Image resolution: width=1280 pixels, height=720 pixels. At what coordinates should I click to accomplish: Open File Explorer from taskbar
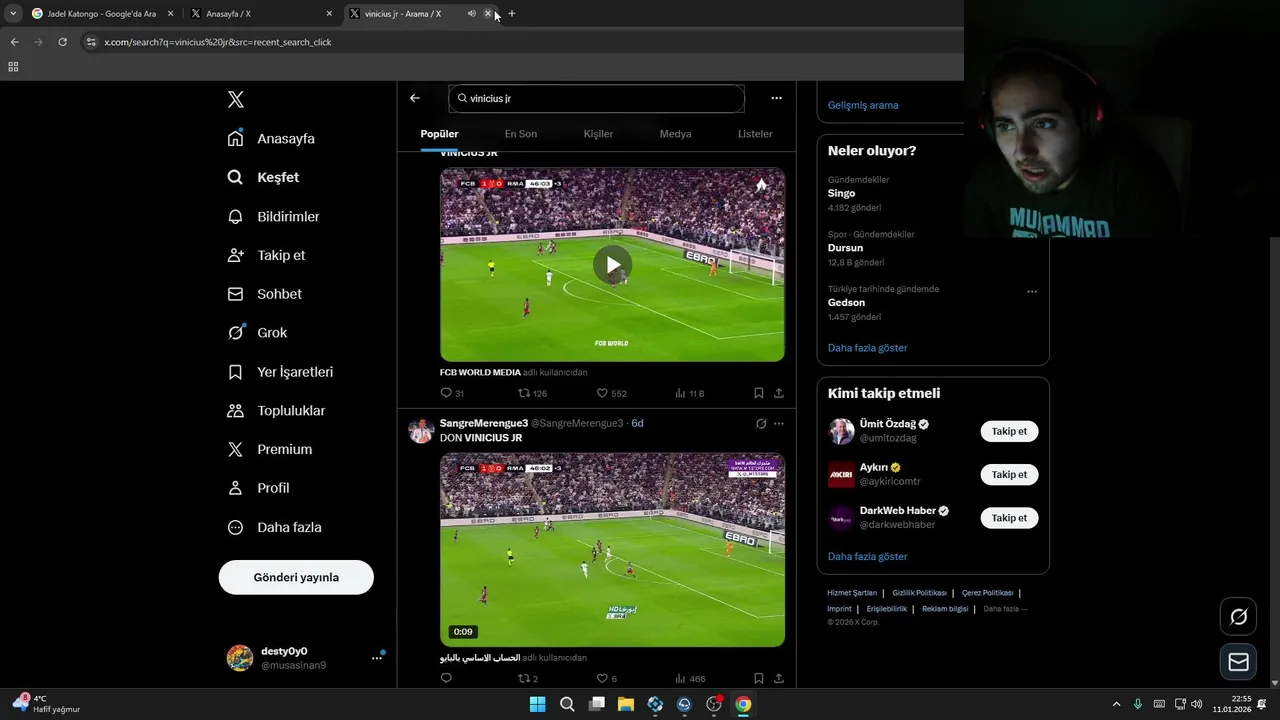(626, 704)
